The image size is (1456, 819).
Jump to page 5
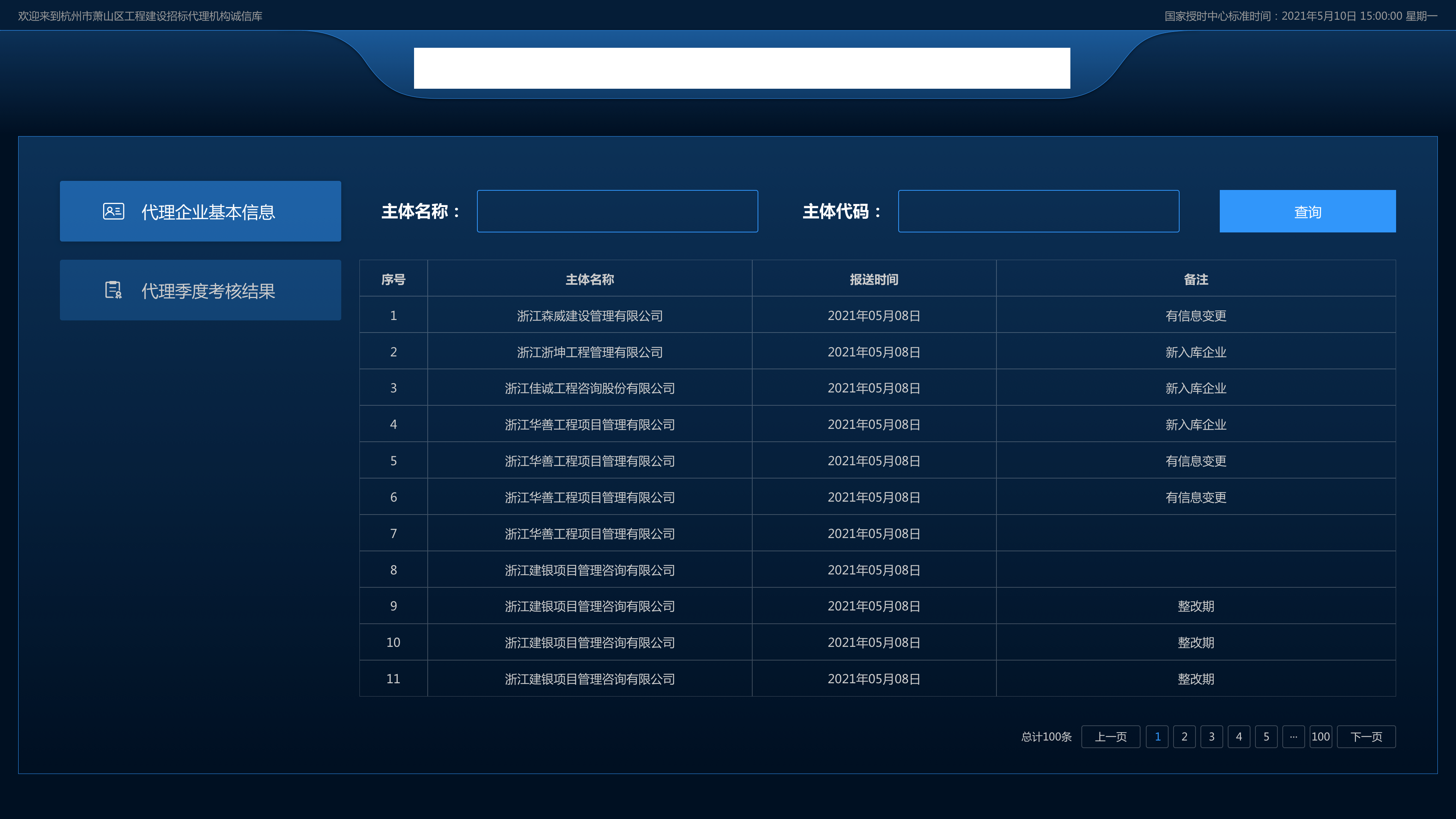[x=1266, y=736]
